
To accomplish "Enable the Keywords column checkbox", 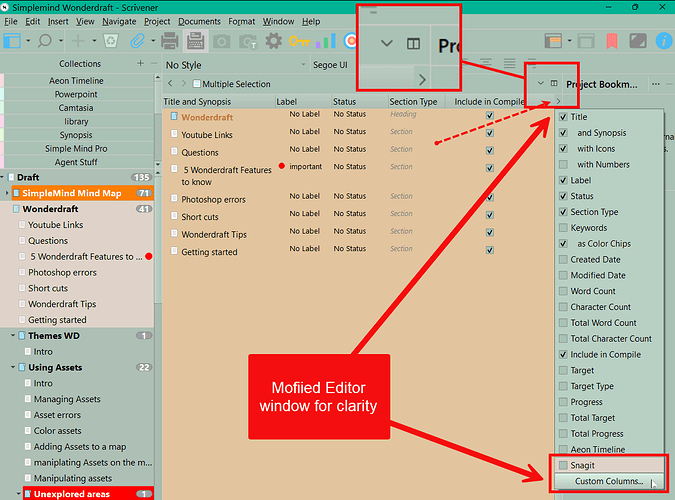I will 562,228.
